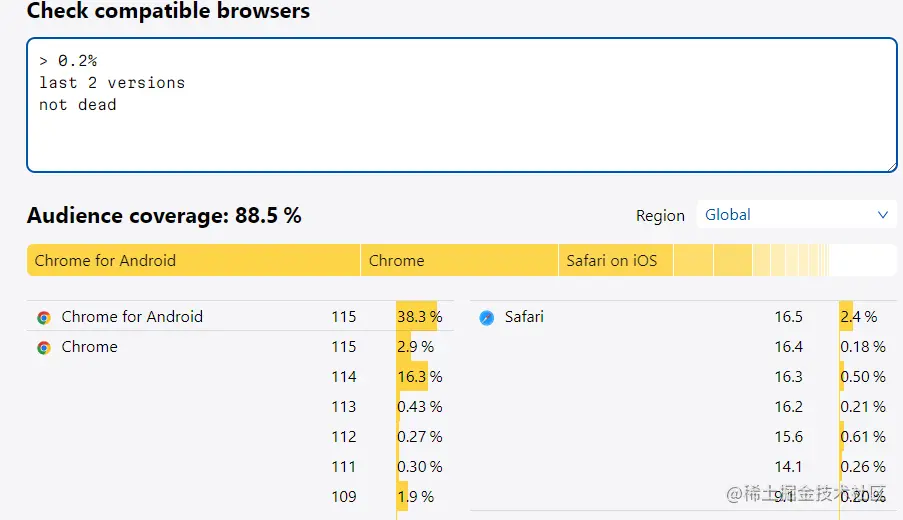Click the 38.3 % usage bar
Image resolution: width=903 pixels, height=520 pixels.
point(419,317)
